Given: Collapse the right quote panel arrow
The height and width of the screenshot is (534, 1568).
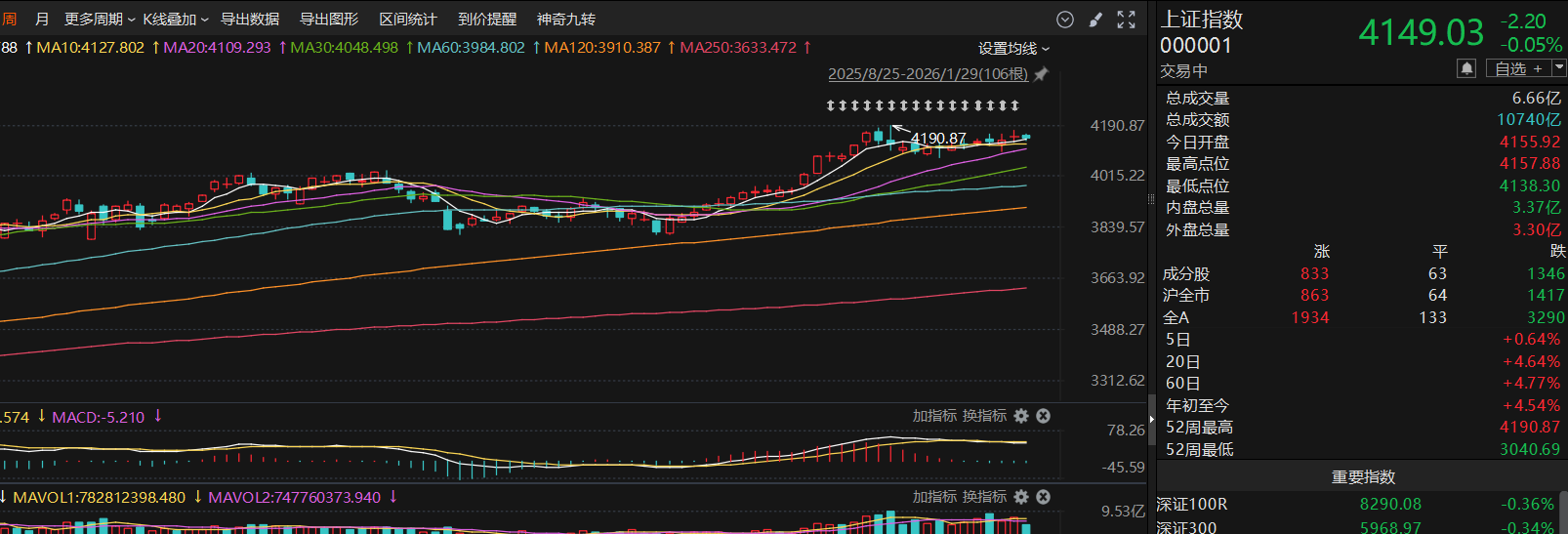Looking at the screenshot, I should pos(1152,420).
